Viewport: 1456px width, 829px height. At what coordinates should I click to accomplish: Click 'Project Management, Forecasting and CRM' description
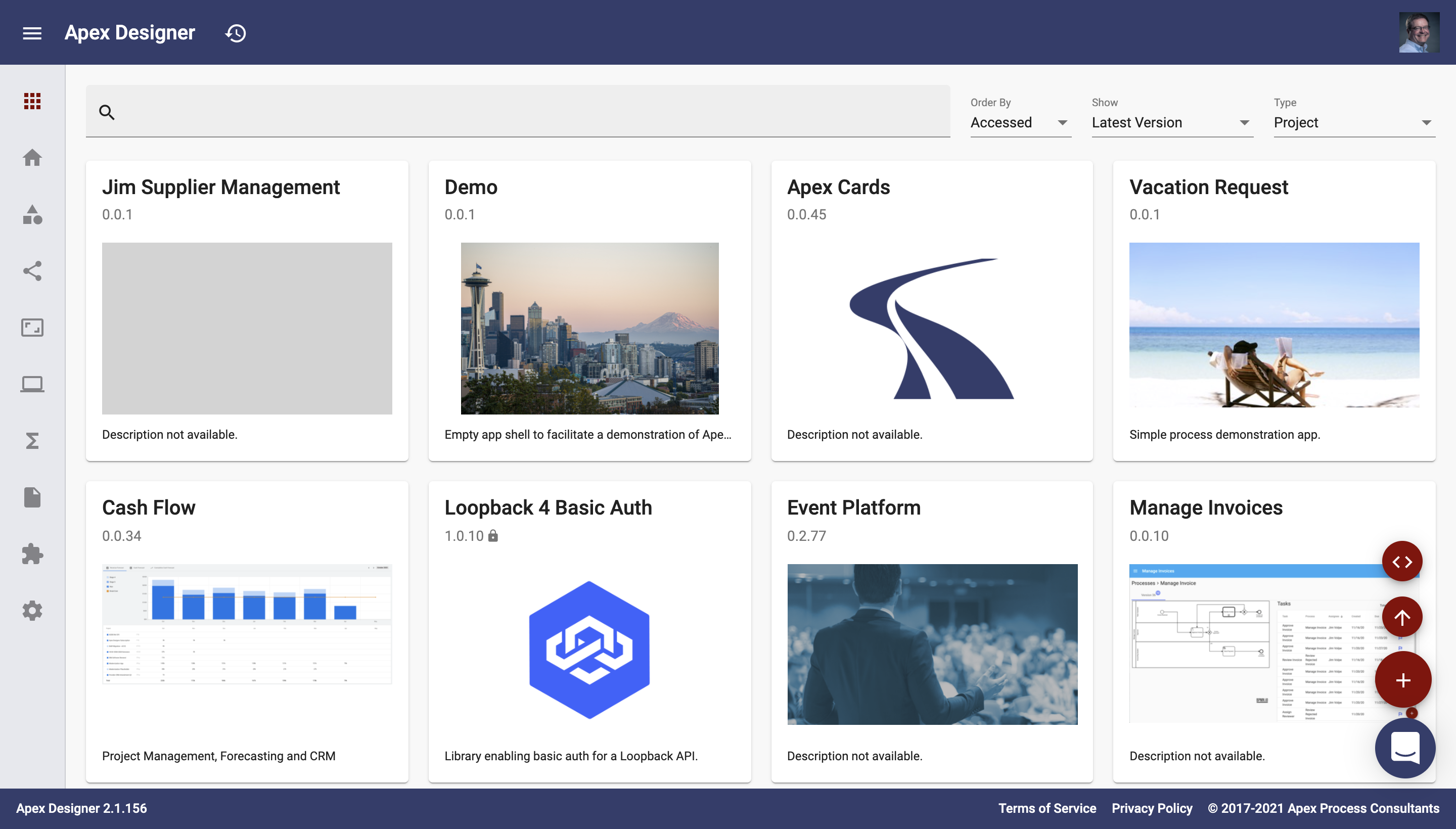point(219,756)
